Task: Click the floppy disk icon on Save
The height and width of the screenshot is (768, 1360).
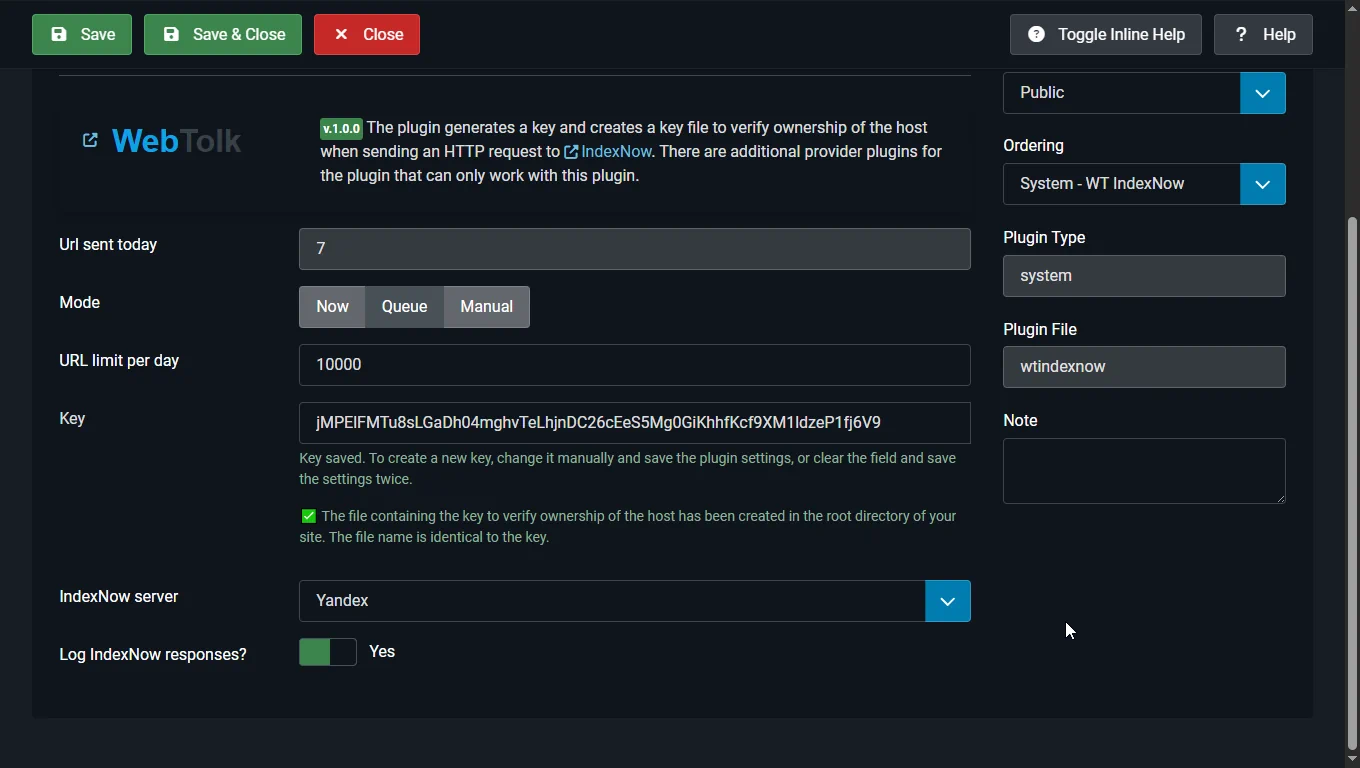Action: coord(59,34)
